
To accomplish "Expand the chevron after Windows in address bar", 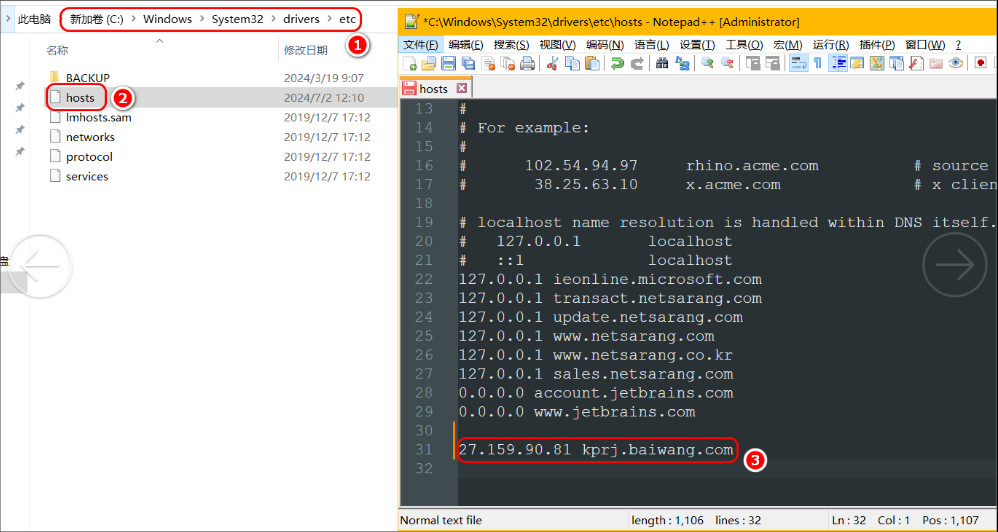I will (201, 19).
